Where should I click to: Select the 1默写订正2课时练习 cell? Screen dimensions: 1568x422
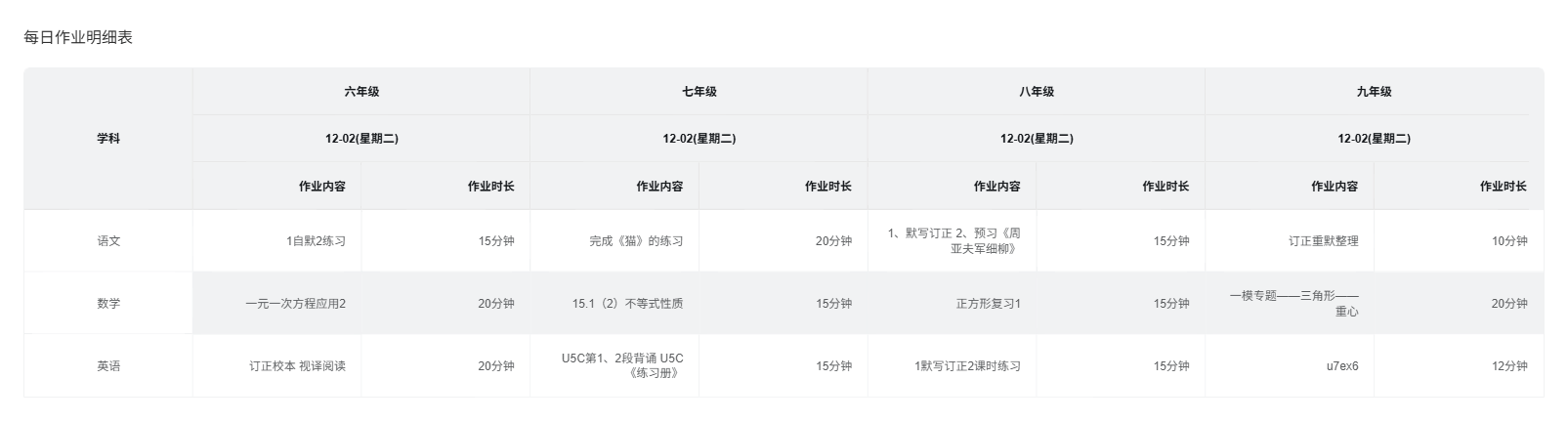point(967,366)
